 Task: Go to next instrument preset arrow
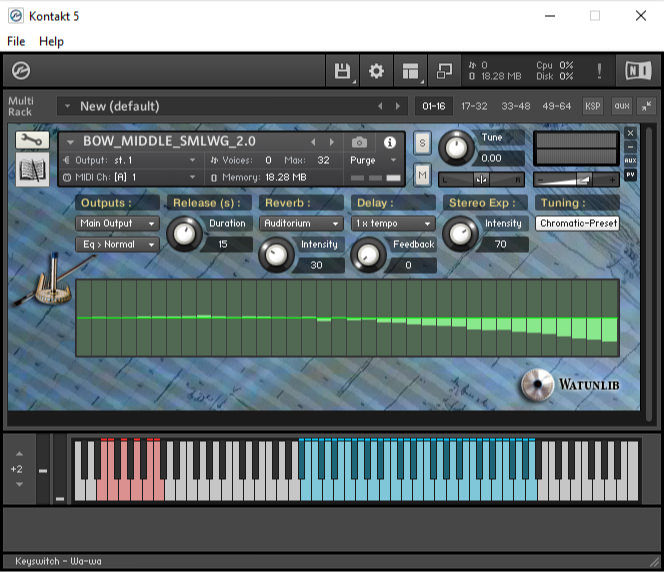tap(332, 142)
